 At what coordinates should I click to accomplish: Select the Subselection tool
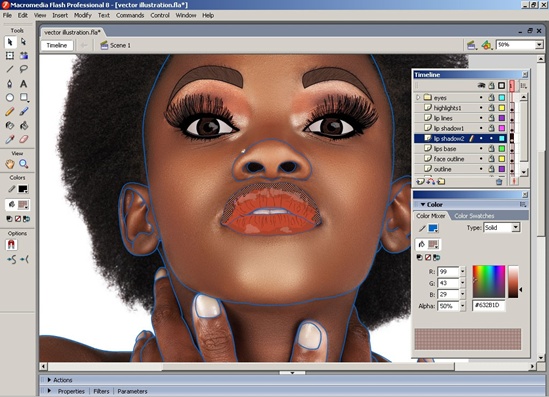coord(23,42)
